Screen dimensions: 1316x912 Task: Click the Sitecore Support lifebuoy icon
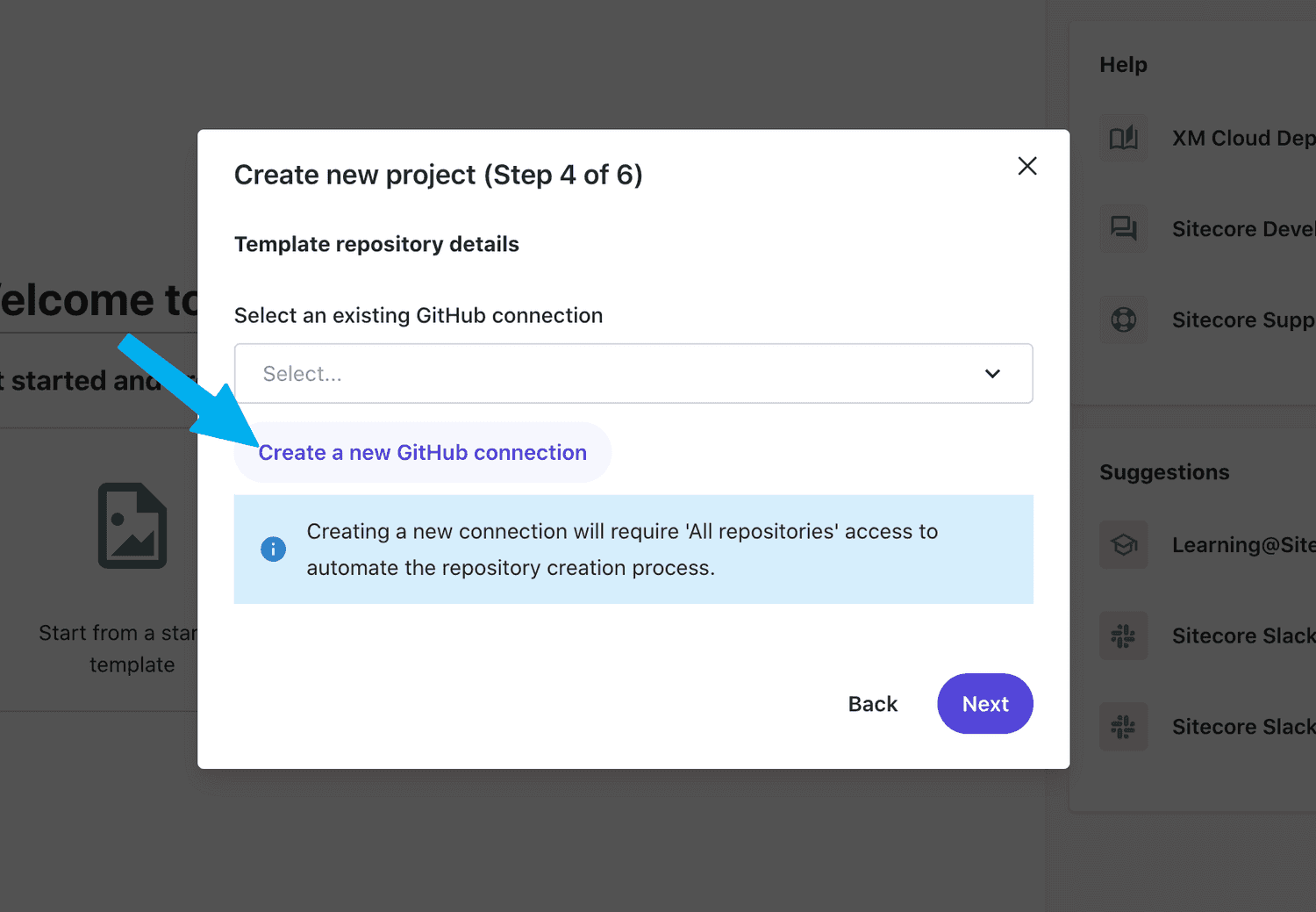tap(1123, 320)
